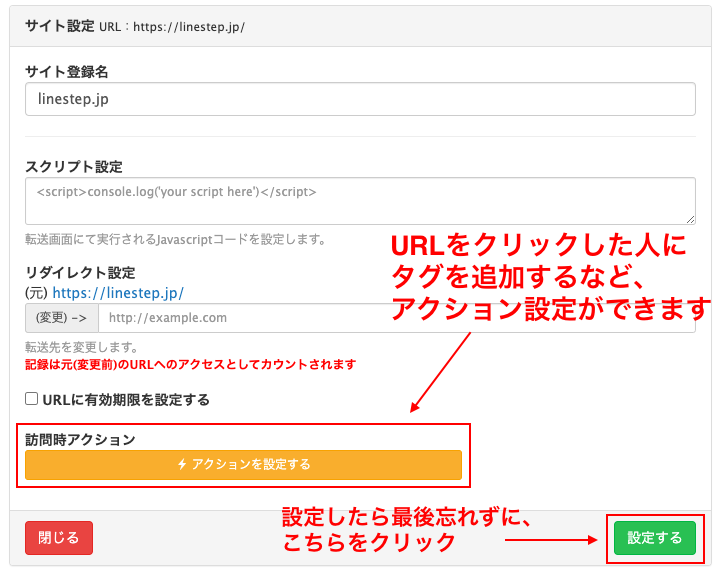Click the green 設定する button
This screenshot has width=722, height=574.
pyautogui.click(x=654, y=538)
